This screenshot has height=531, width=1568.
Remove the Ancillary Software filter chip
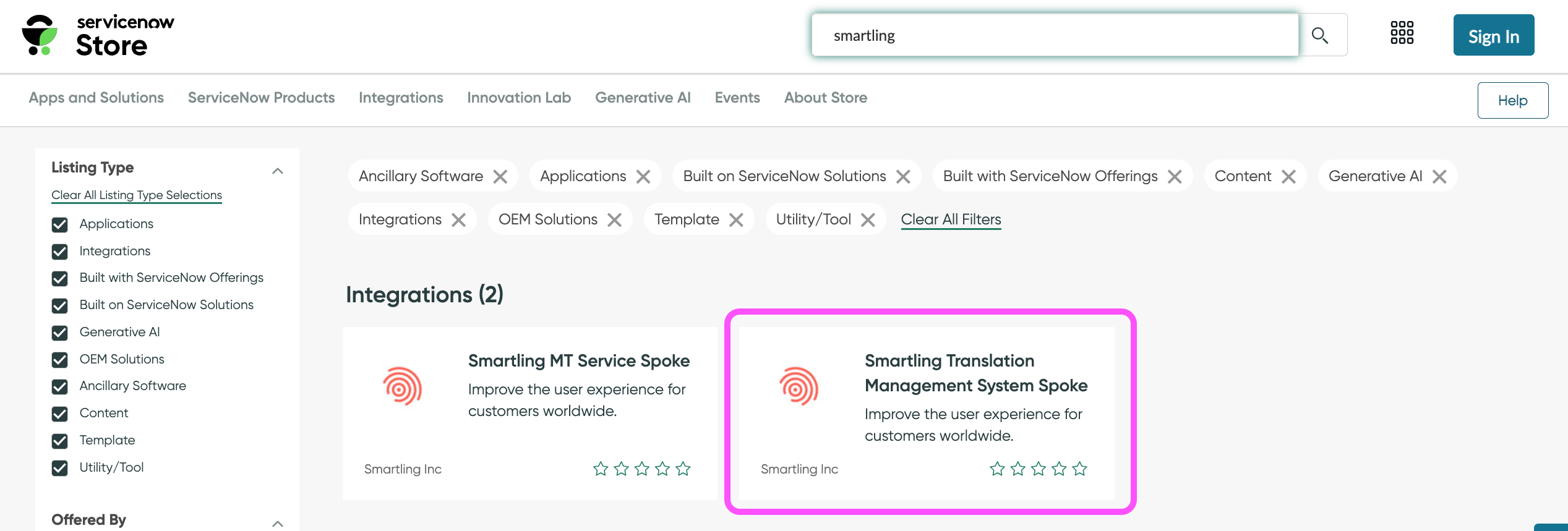tap(500, 177)
